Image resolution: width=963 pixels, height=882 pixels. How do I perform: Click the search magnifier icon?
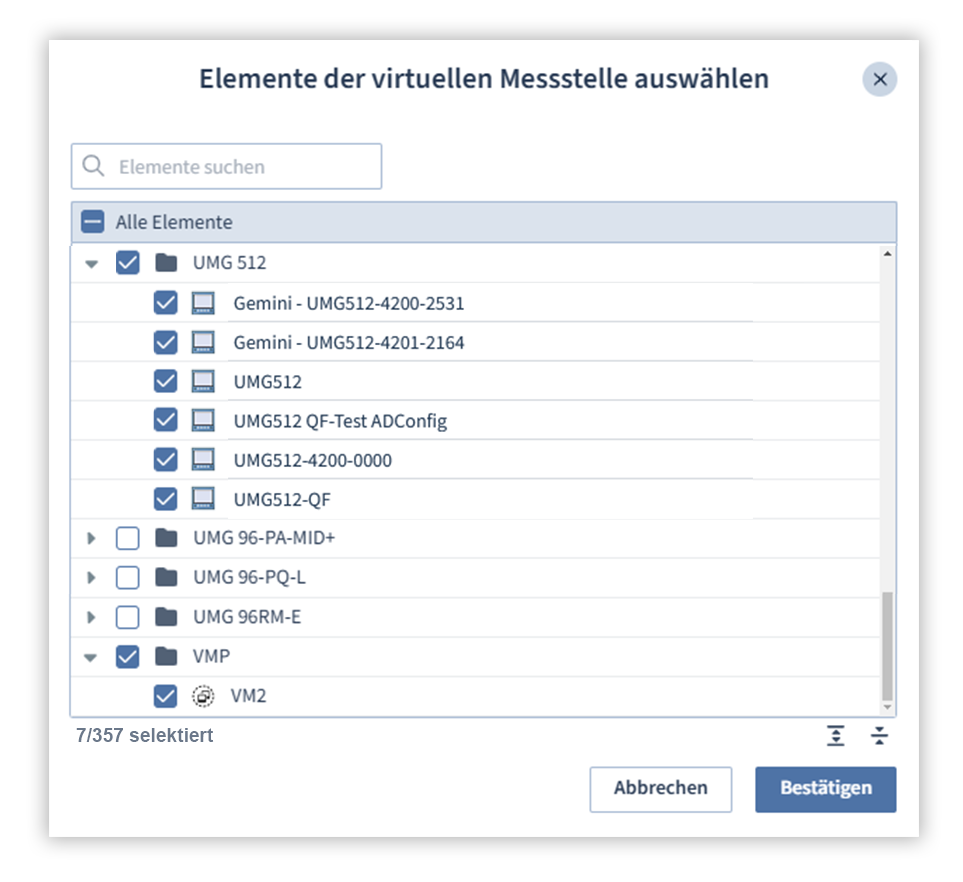pos(94,167)
